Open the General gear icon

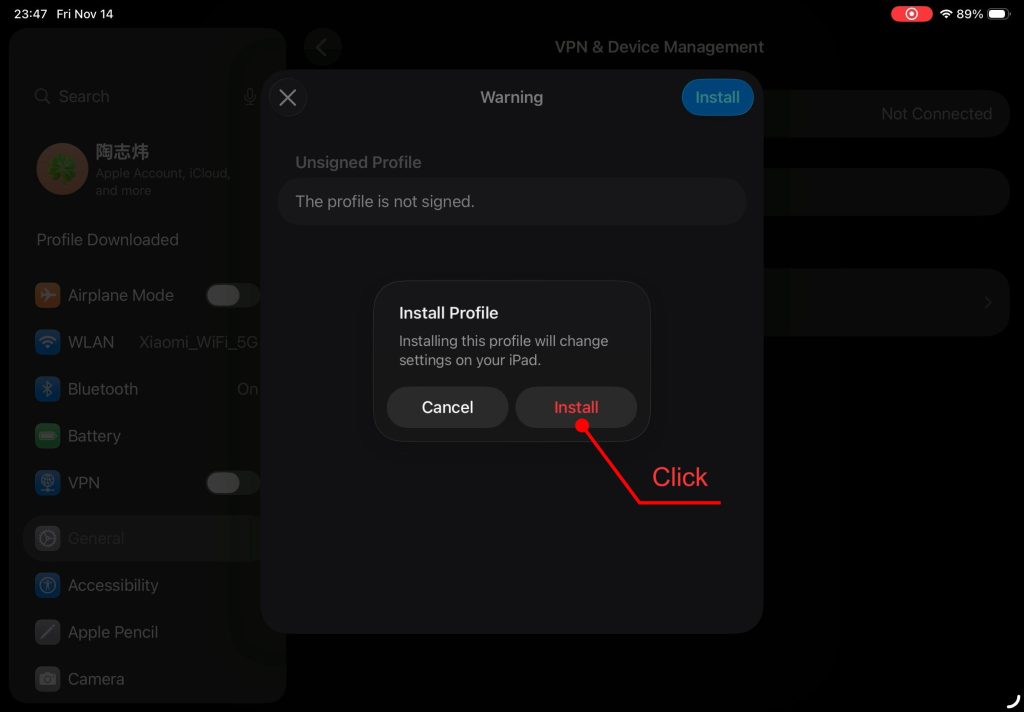[x=48, y=538]
